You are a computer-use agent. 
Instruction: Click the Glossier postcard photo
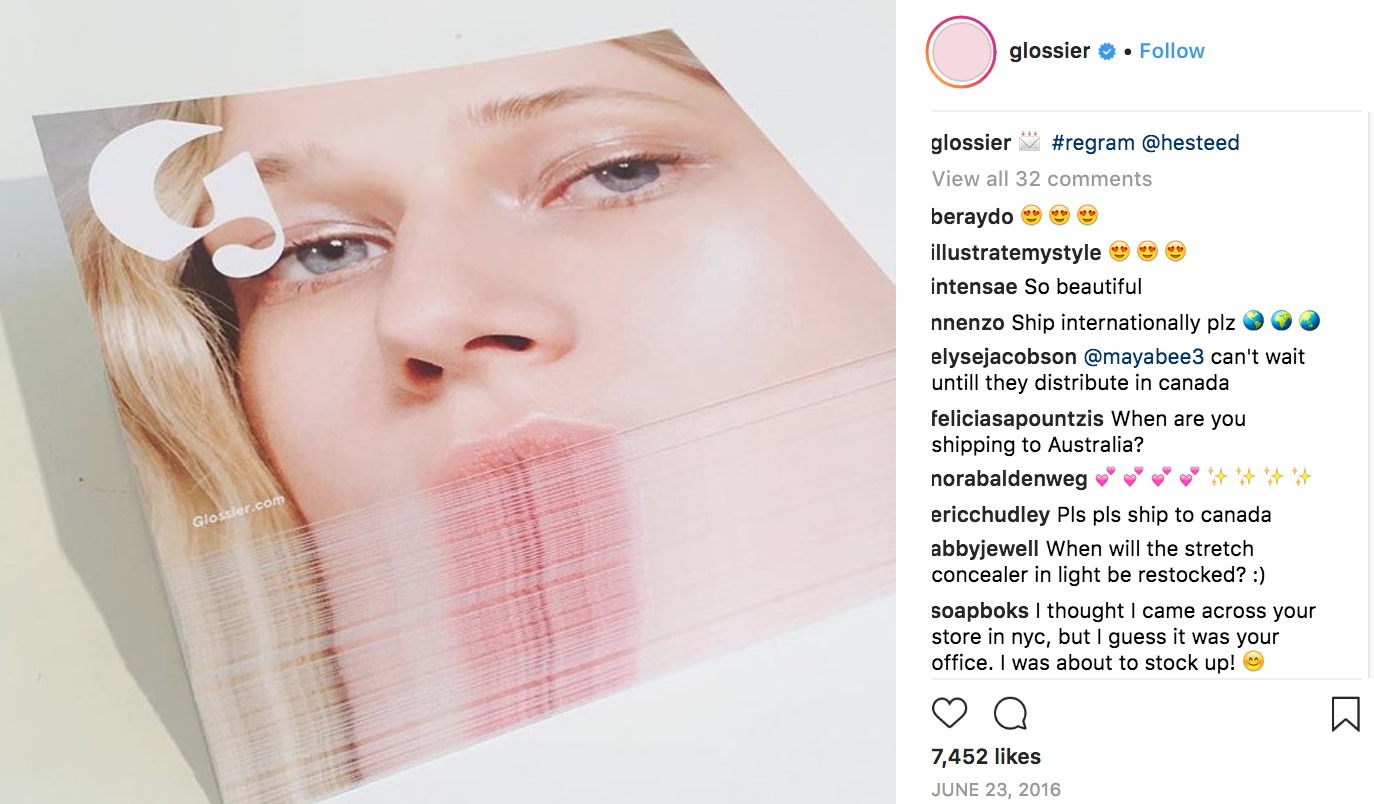[x=448, y=402]
